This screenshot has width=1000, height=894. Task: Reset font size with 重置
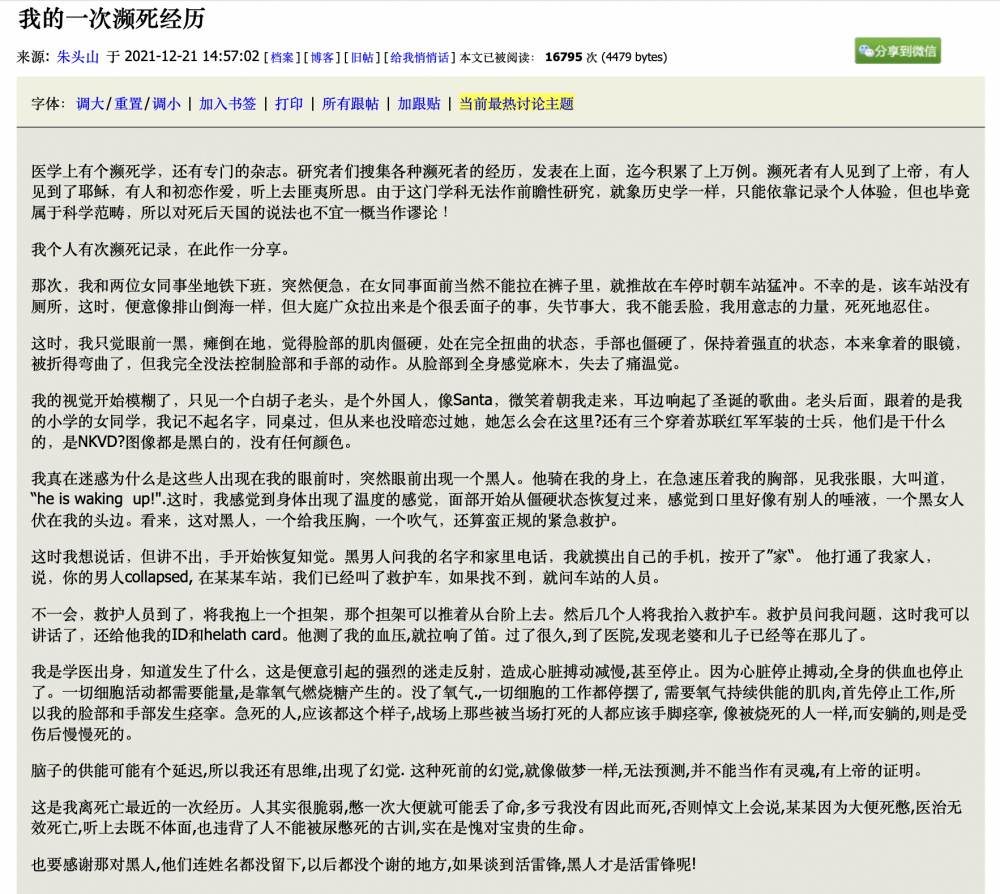[128, 104]
